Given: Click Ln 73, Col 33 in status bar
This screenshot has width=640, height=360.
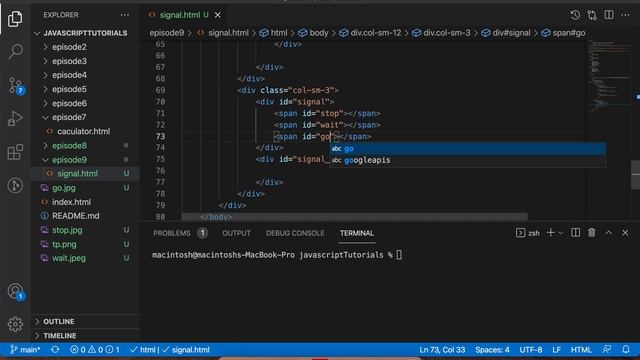Looking at the screenshot, I should pos(442,350).
